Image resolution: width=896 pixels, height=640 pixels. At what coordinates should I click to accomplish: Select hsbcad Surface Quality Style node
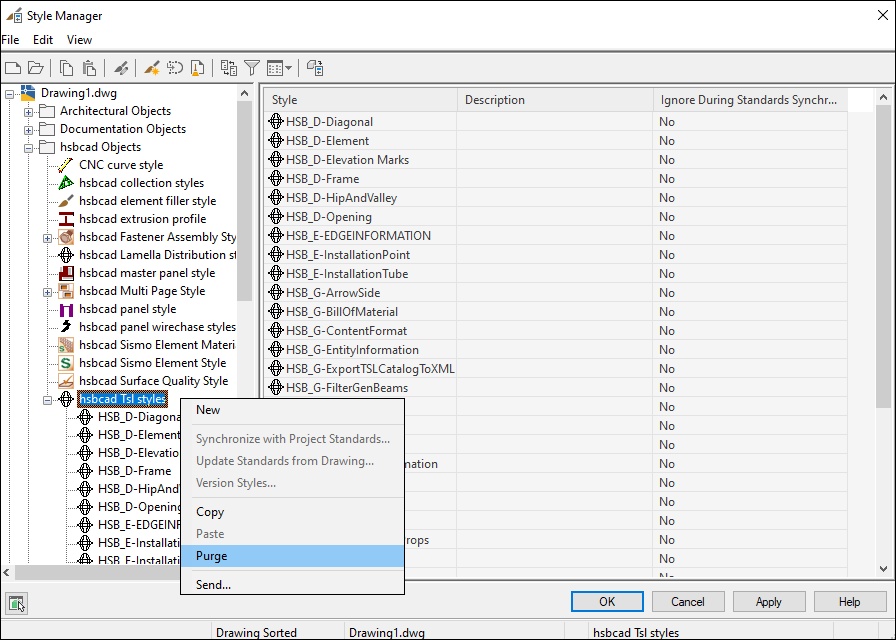153,381
